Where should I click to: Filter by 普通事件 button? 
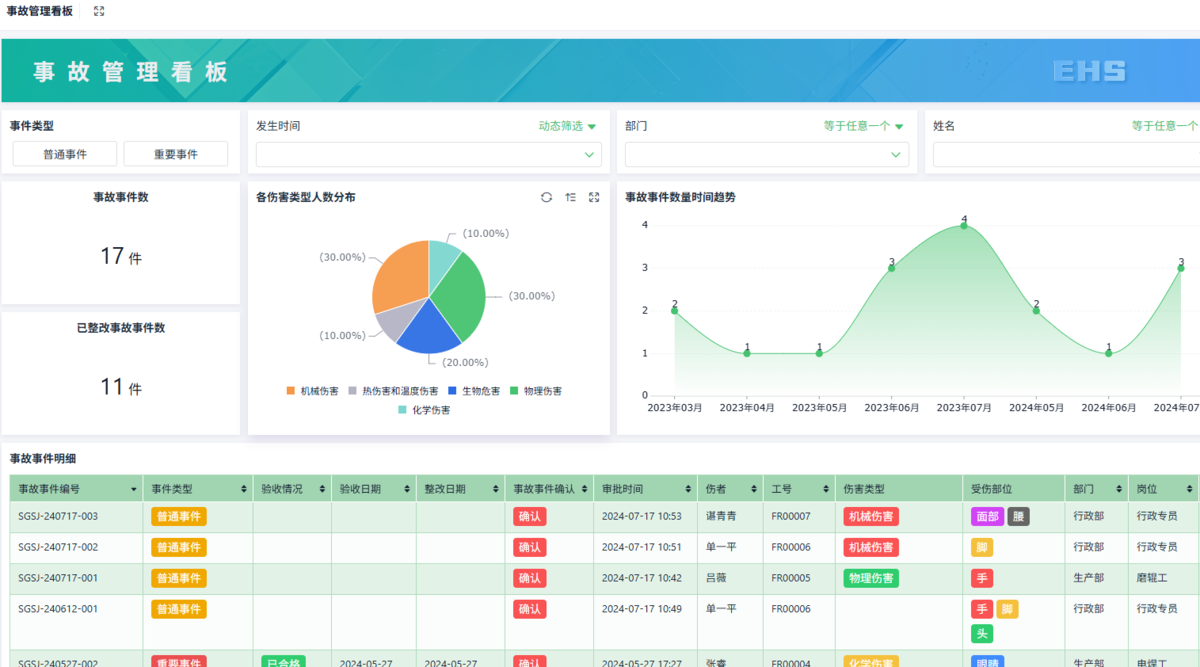pyautogui.click(x=65, y=154)
